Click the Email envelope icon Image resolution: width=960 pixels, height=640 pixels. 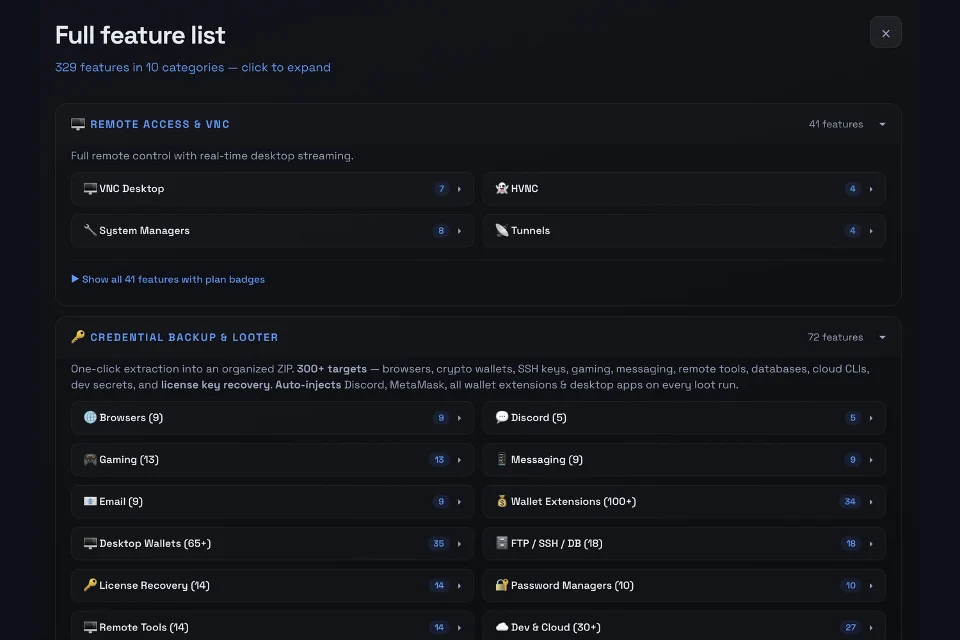(90, 502)
